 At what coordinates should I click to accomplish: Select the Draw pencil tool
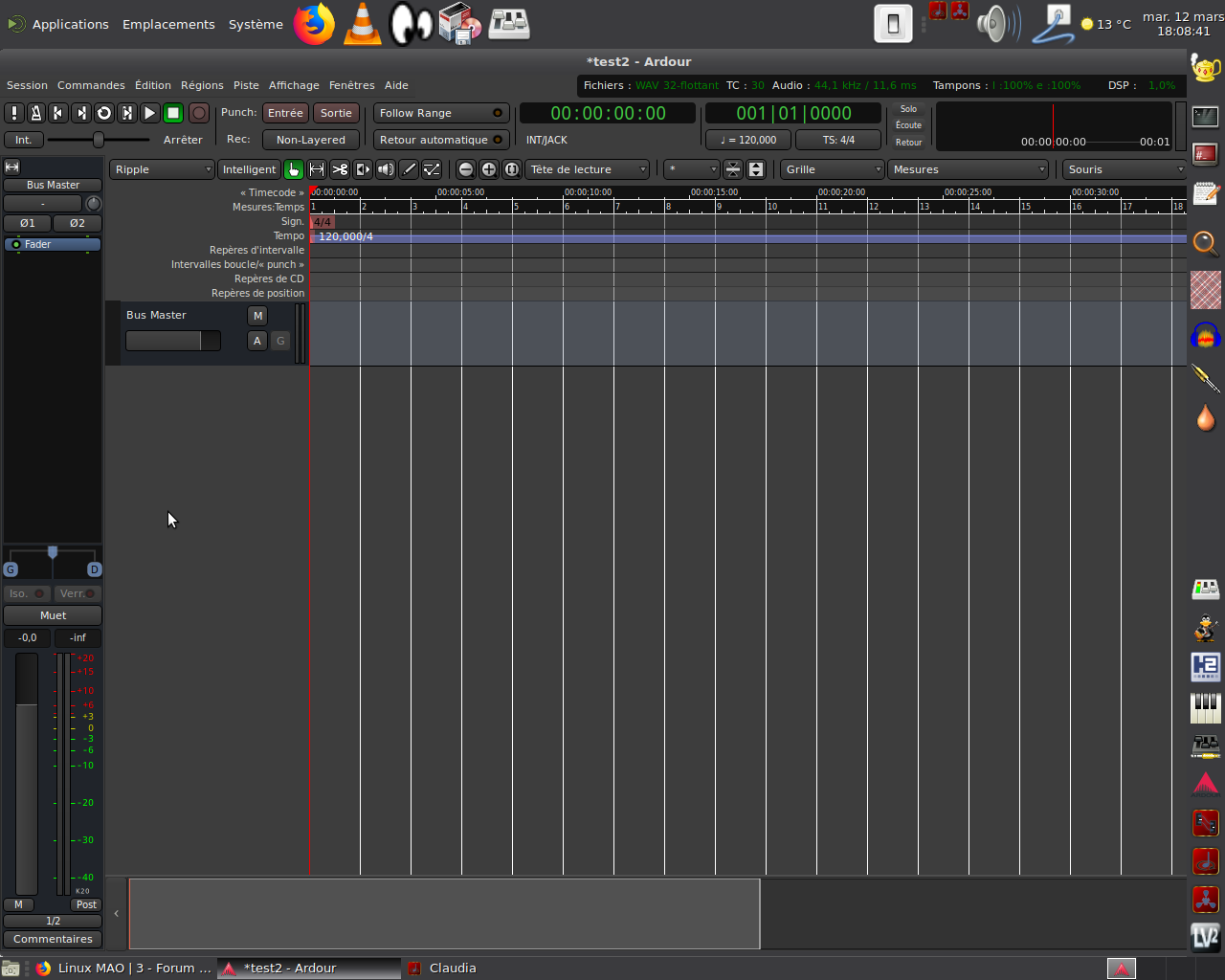pyautogui.click(x=409, y=169)
